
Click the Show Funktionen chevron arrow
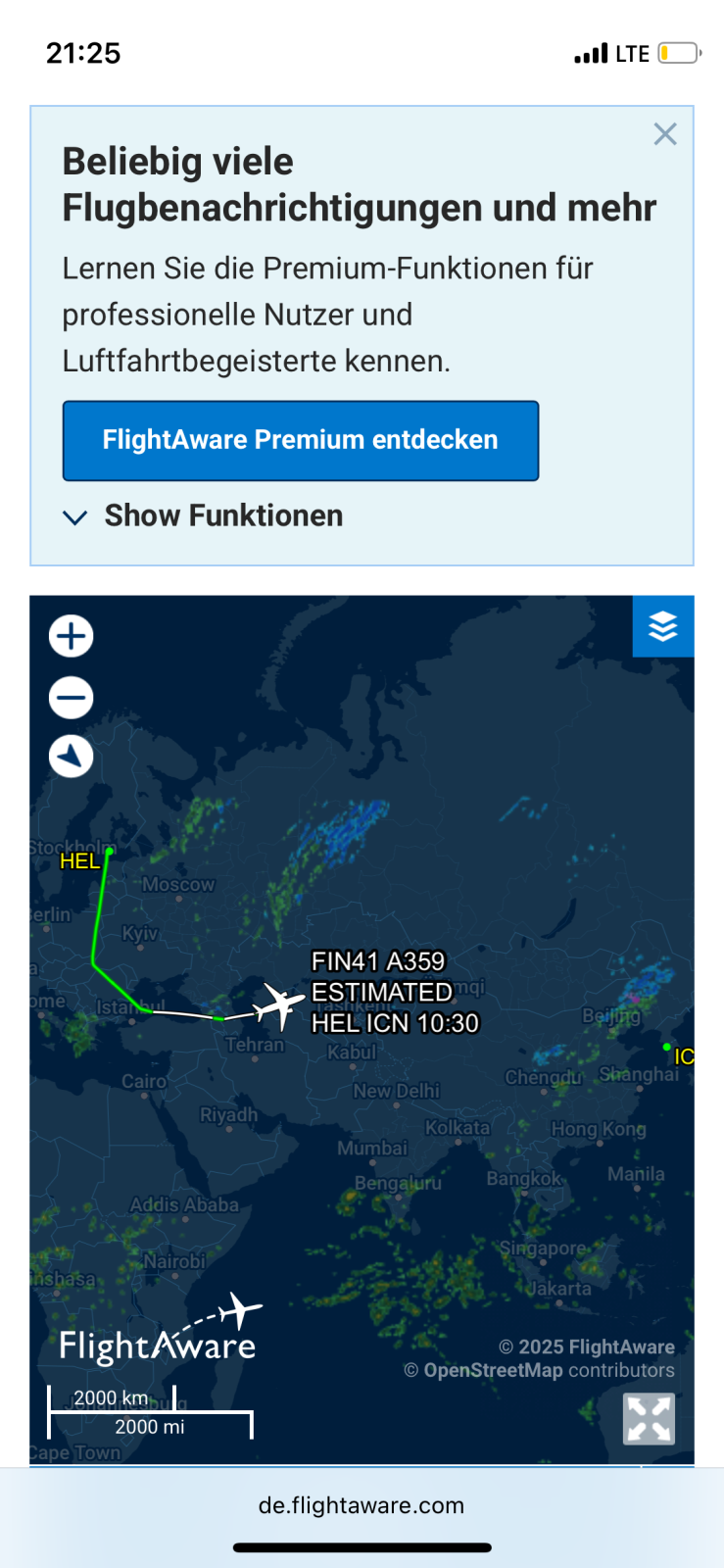pyautogui.click(x=75, y=516)
